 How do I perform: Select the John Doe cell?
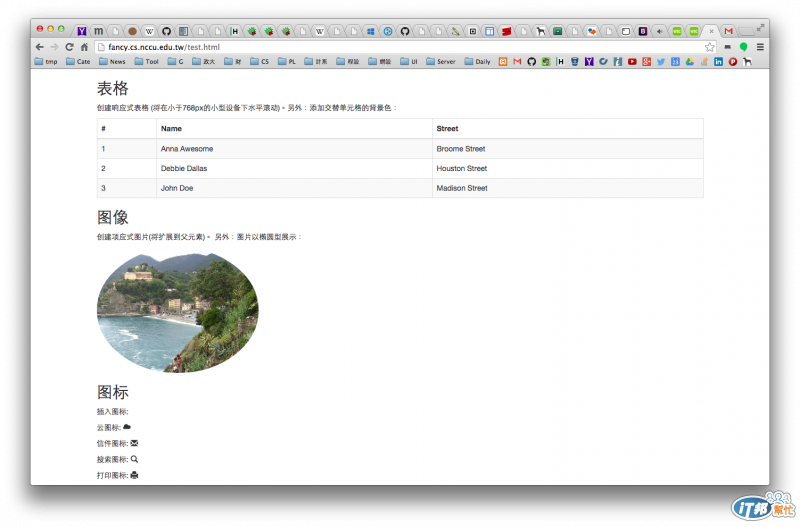click(x=294, y=188)
